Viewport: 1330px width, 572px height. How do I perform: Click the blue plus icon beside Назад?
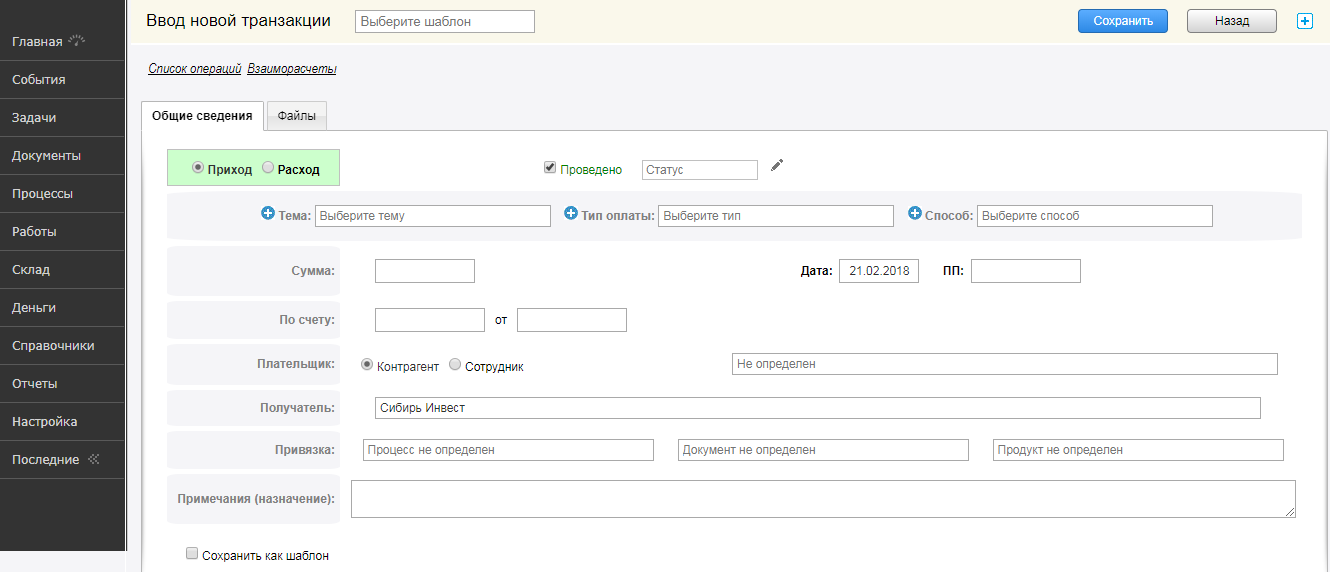pyautogui.click(x=1304, y=21)
